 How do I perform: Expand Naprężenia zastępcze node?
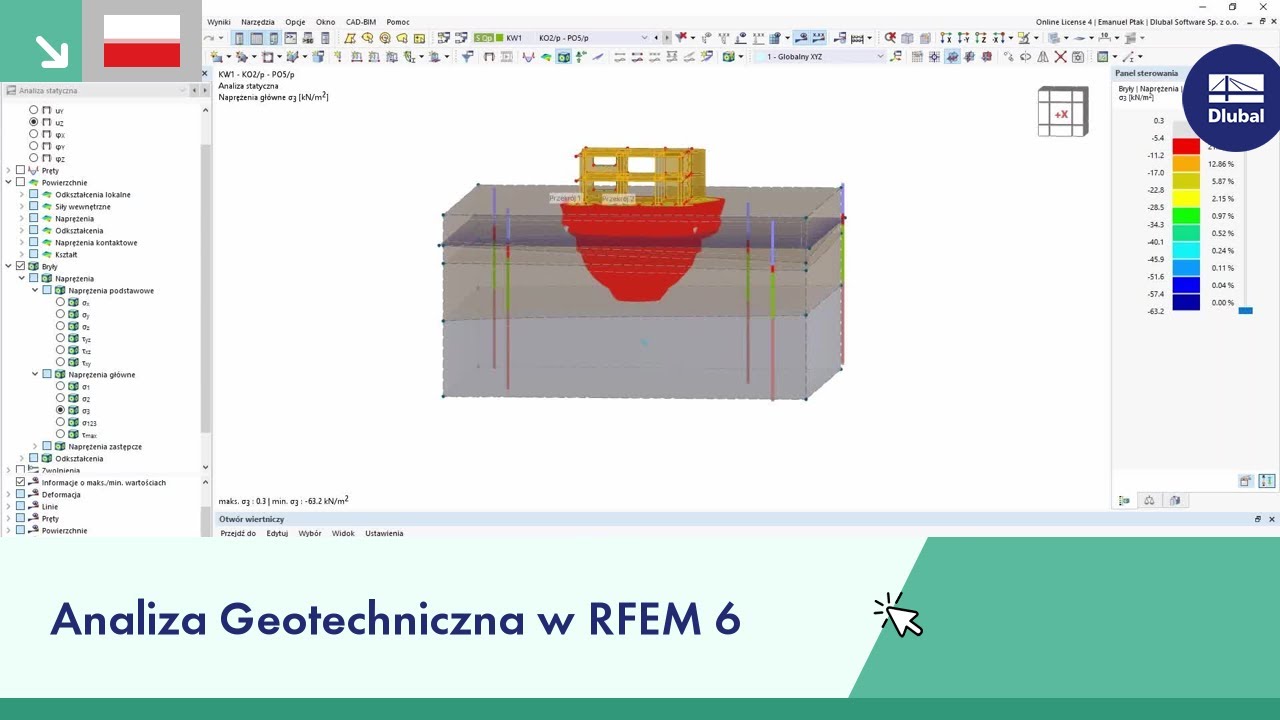(x=34, y=446)
